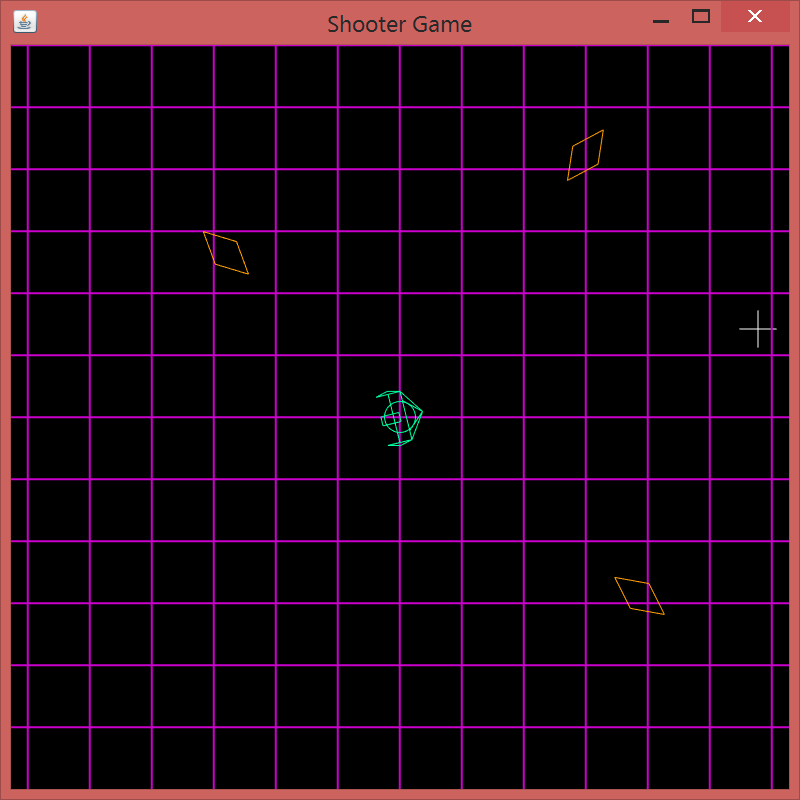Shoot the orange diamond enemy at bottom right
800x800 pixels.
639,596
